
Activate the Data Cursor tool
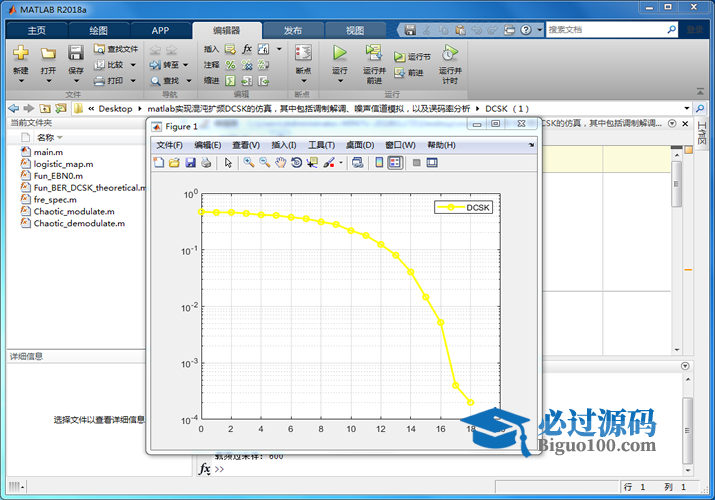coord(312,163)
